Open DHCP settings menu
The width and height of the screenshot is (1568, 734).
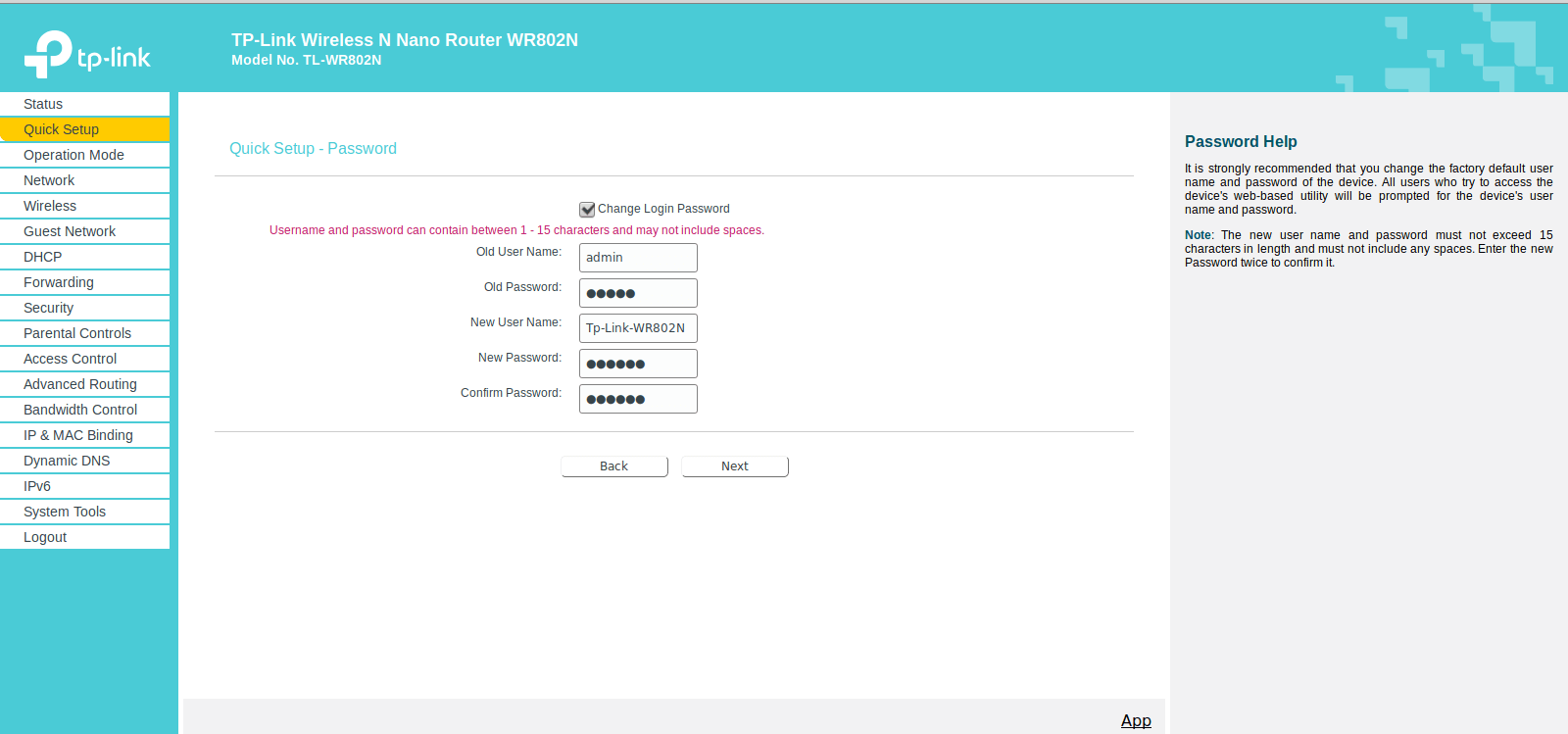pos(84,257)
